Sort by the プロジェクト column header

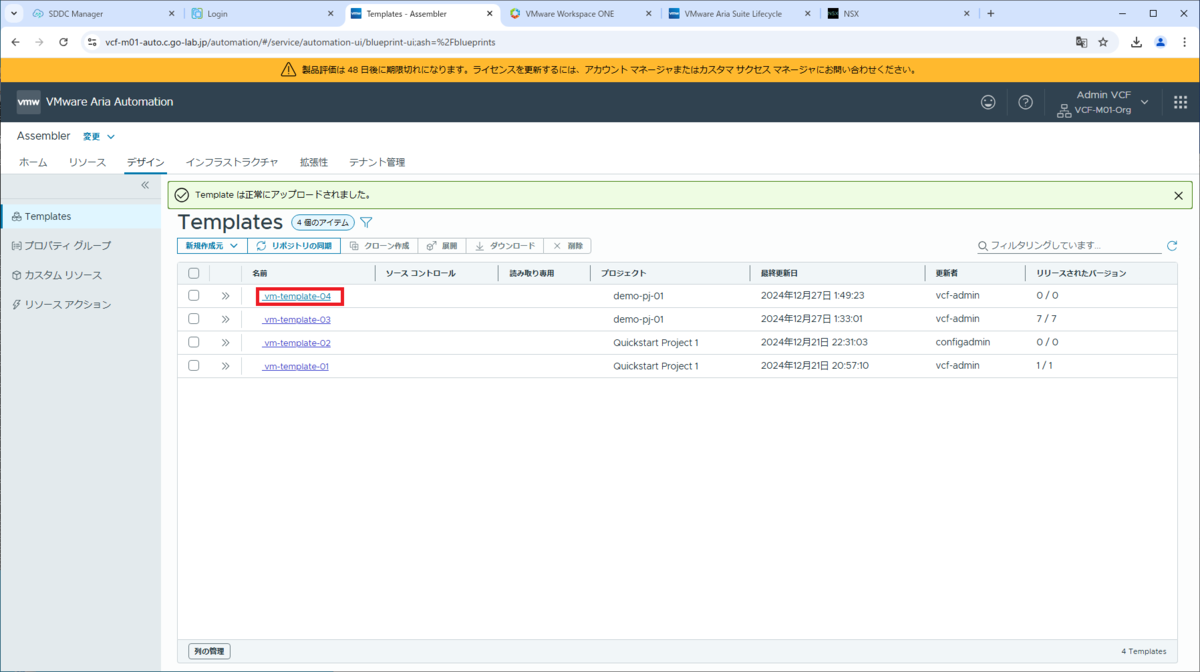click(623, 273)
